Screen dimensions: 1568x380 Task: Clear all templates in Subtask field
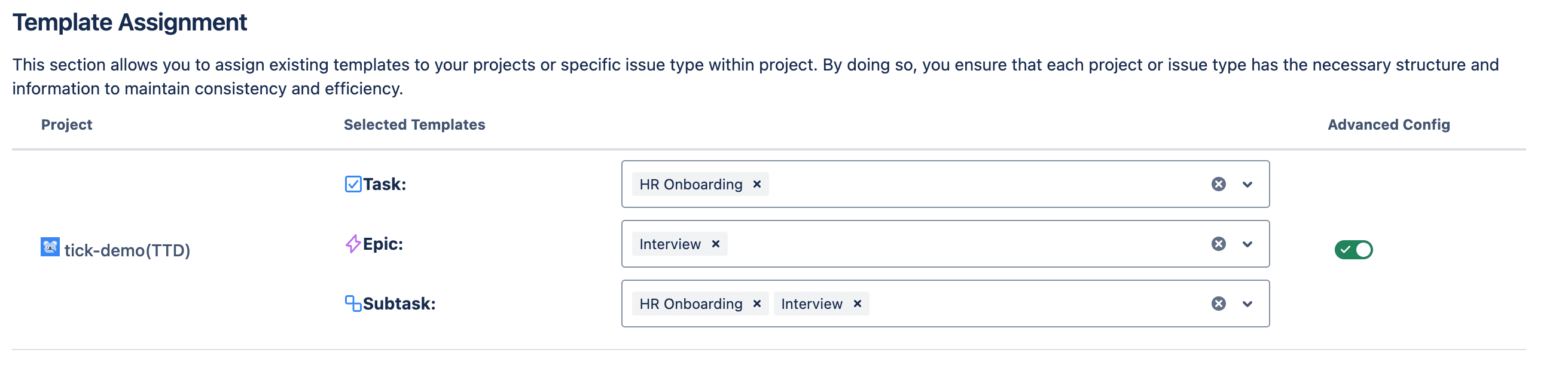pos(1218,304)
